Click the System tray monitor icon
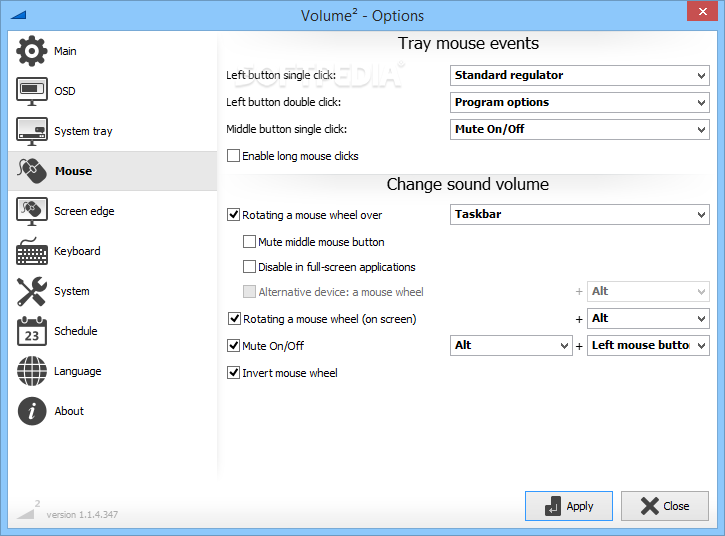This screenshot has height=536, width=725. click(x=31, y=131)
